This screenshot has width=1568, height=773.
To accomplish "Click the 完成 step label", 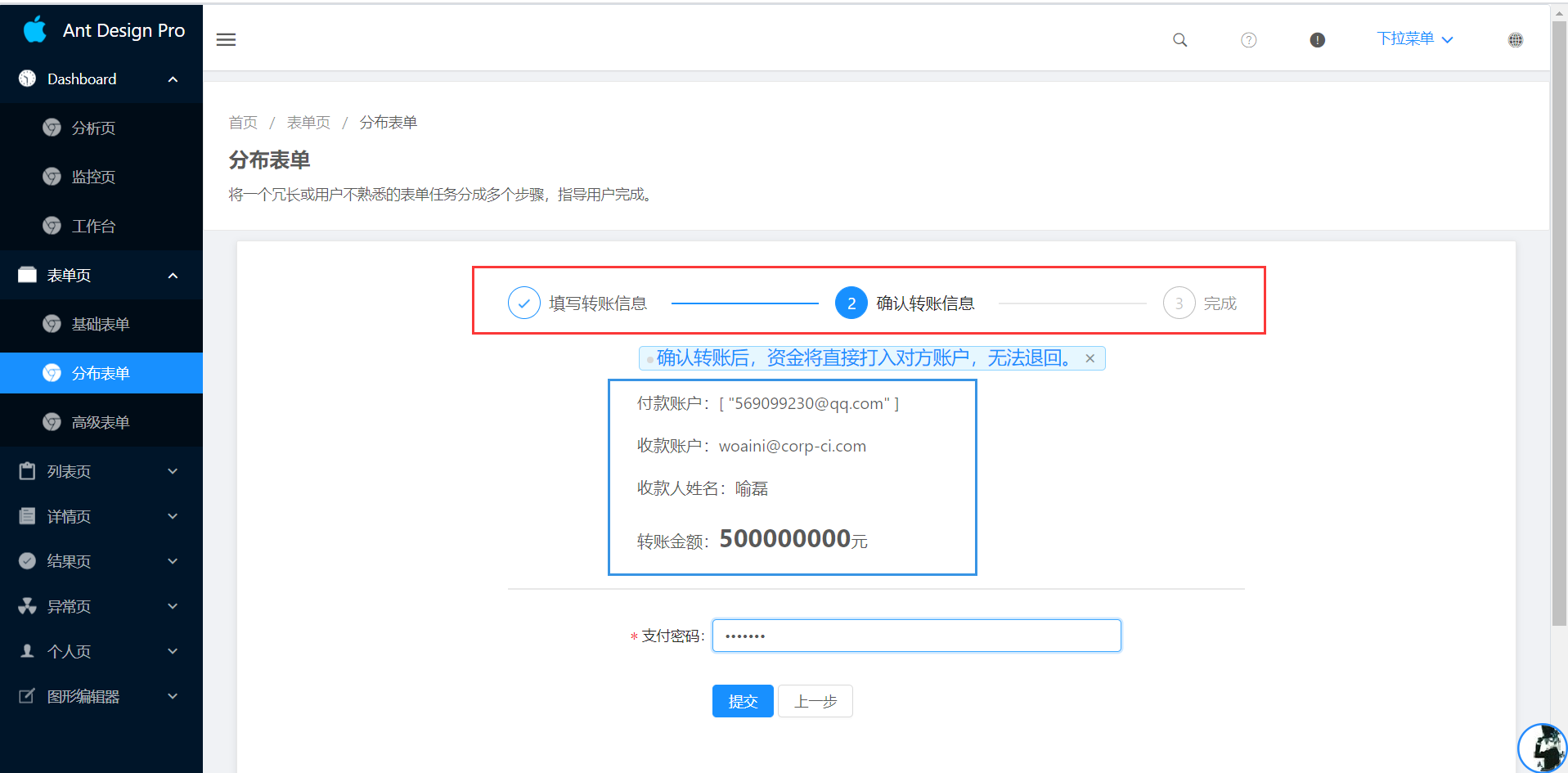I will coord(1220,303).
